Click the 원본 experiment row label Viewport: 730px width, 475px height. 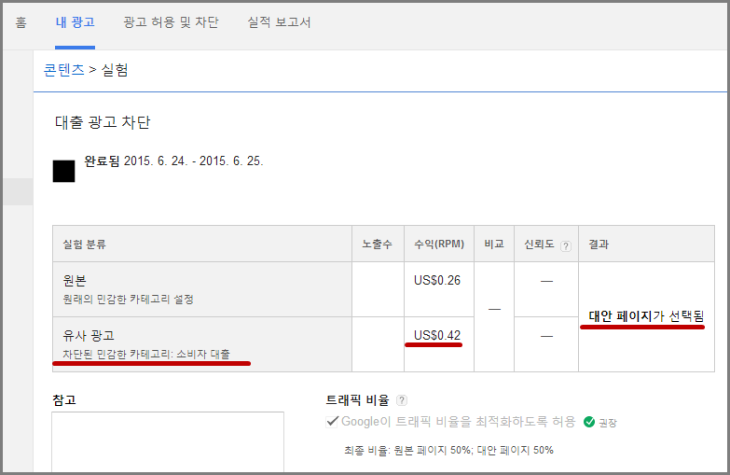tap(76, 280)
